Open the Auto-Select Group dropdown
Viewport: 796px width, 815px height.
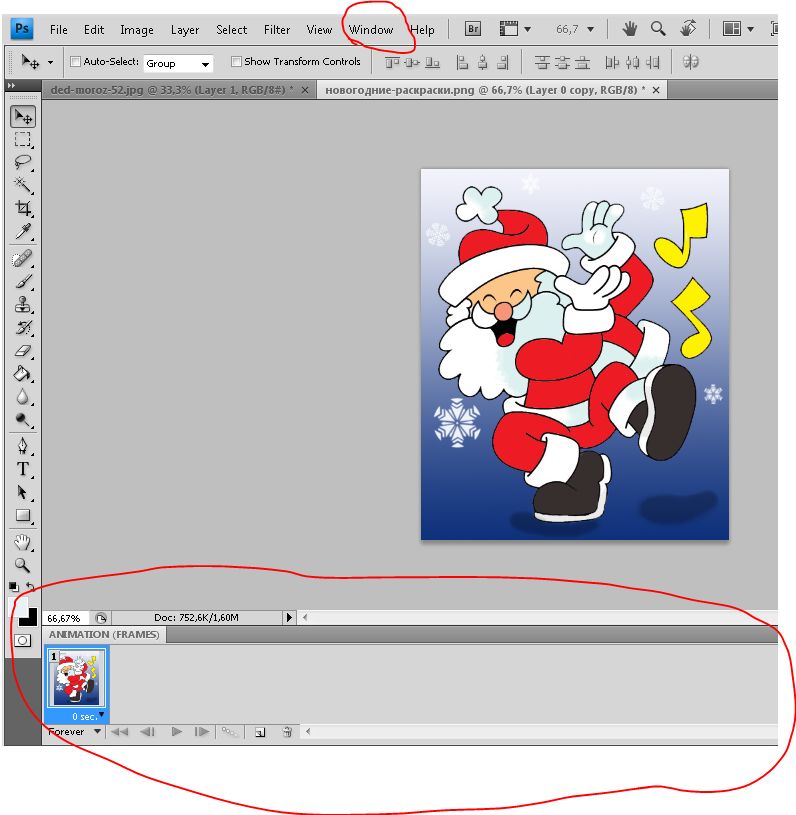pyautogui.click(x=178, y=63)
